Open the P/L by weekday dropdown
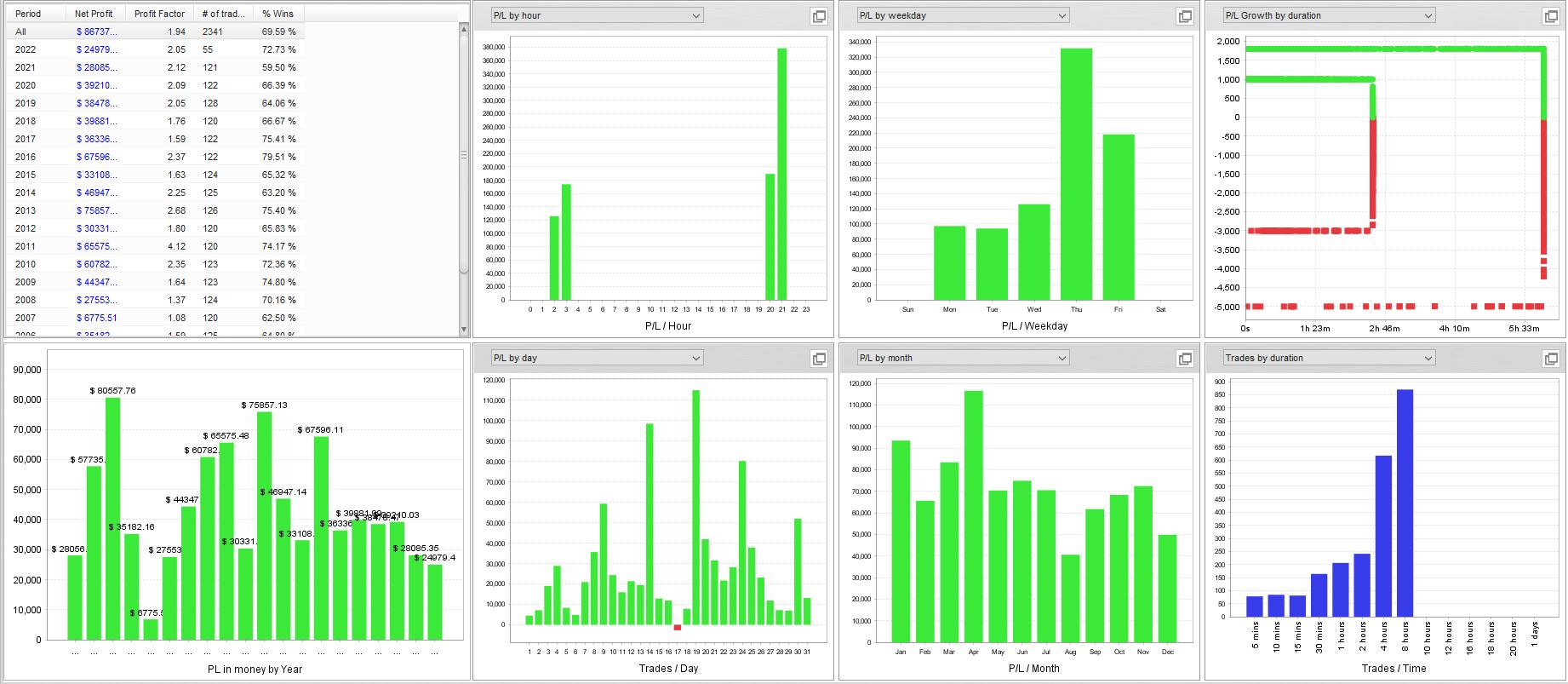The image size is (1568, 684). tap(964, 15)
